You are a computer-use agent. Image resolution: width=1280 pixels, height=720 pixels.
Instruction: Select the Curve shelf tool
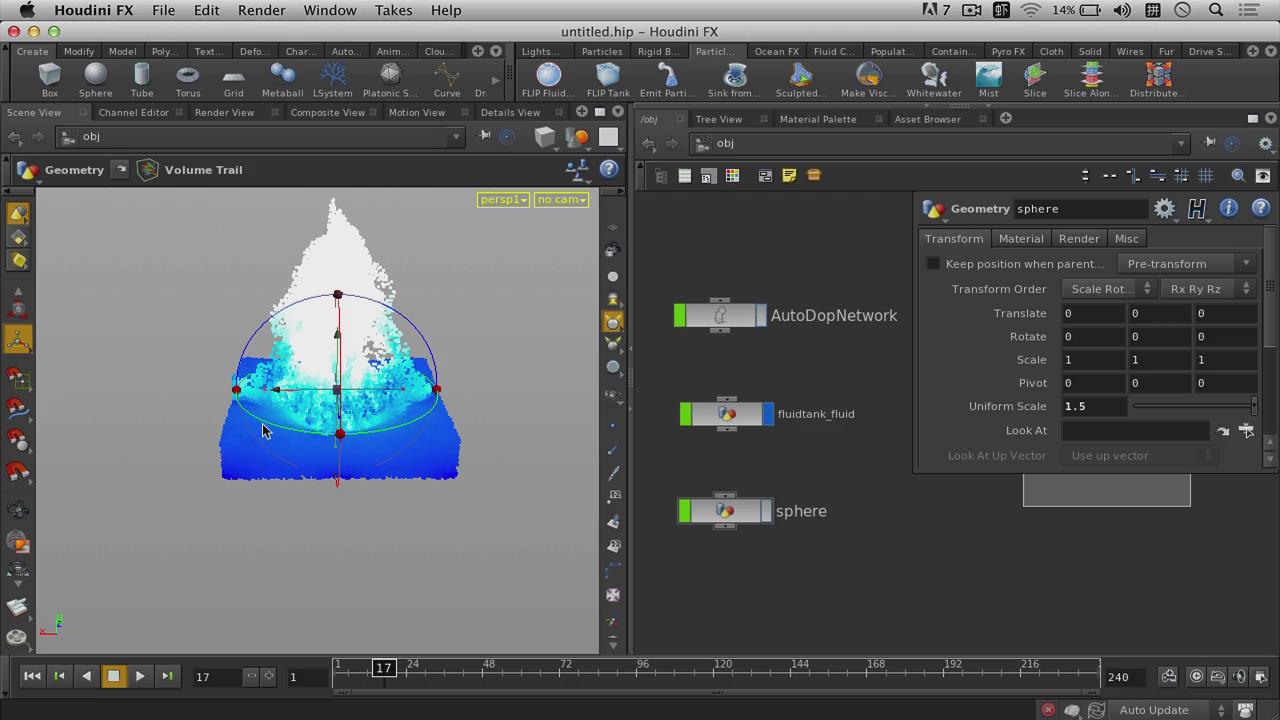pos(447,80)
